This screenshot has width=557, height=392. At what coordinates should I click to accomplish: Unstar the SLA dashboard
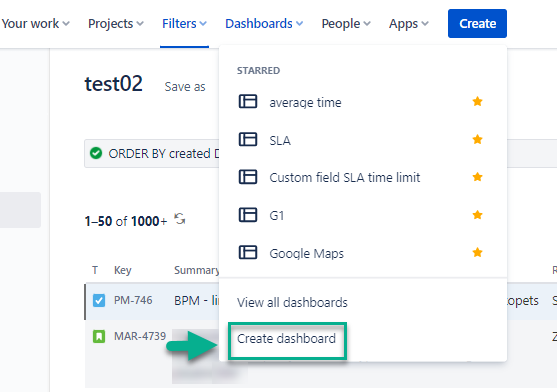pyautogui.click(x=477, y=139)
